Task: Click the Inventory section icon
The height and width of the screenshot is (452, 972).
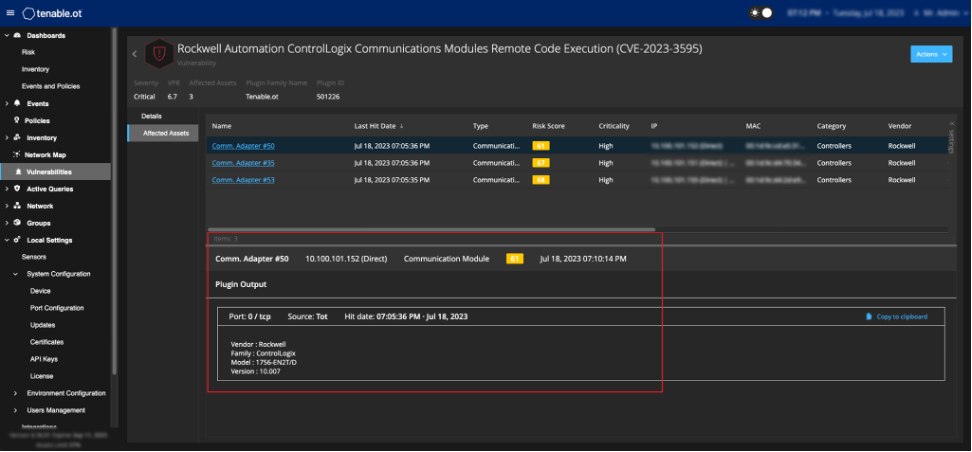Action: [x=17, y=138]
